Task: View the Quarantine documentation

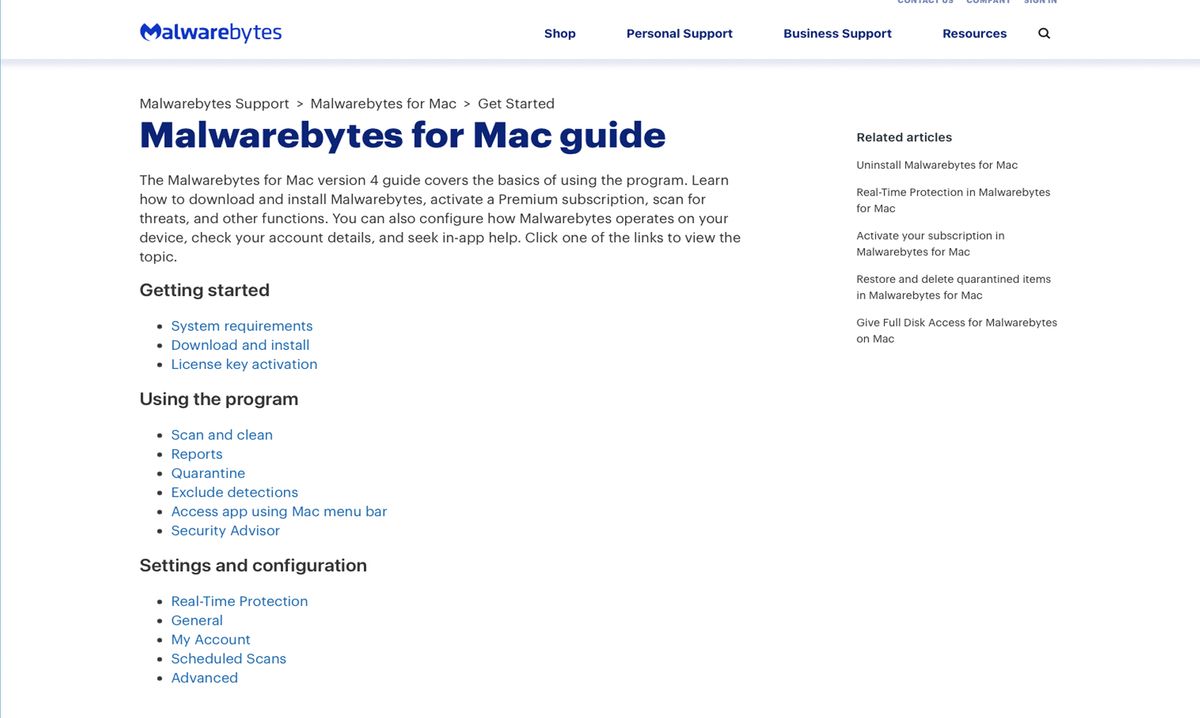Action: pos(208,472)
